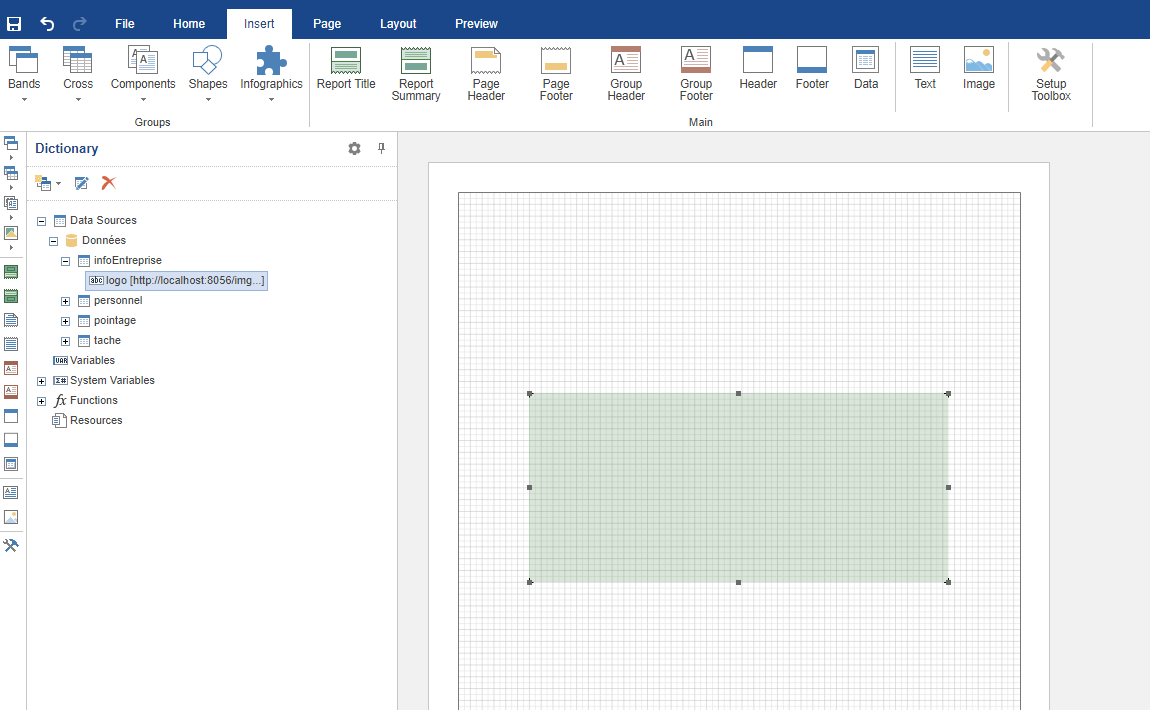Viewport: 1150px width, 710px height.
Task: Expand the tache table node
Action: click(65, 341)
